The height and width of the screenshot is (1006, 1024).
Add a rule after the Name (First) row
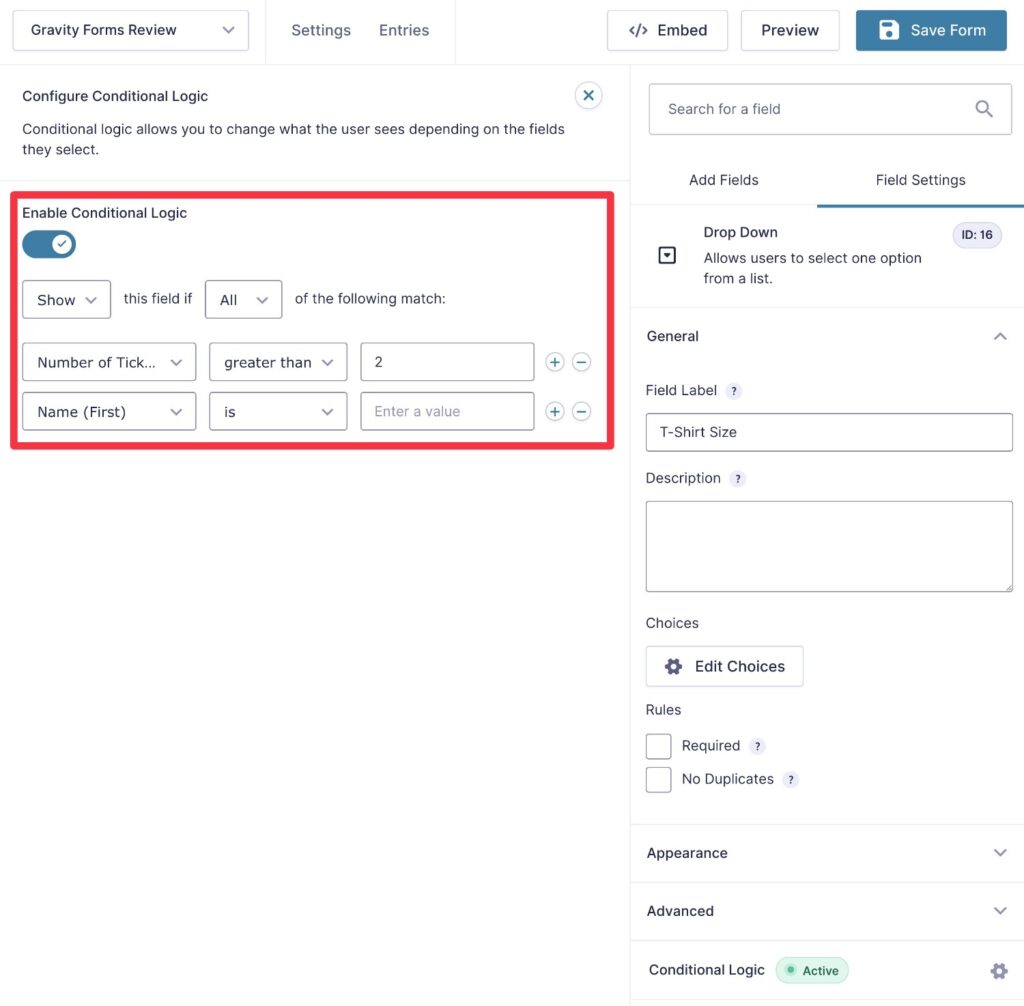(555, 411)
